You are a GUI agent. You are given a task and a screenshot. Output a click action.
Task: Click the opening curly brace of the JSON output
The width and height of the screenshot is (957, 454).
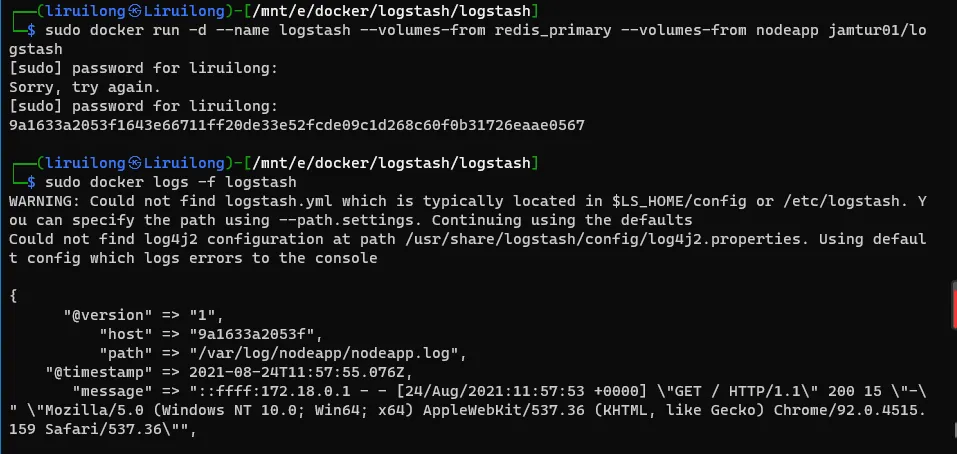[13, 296]
